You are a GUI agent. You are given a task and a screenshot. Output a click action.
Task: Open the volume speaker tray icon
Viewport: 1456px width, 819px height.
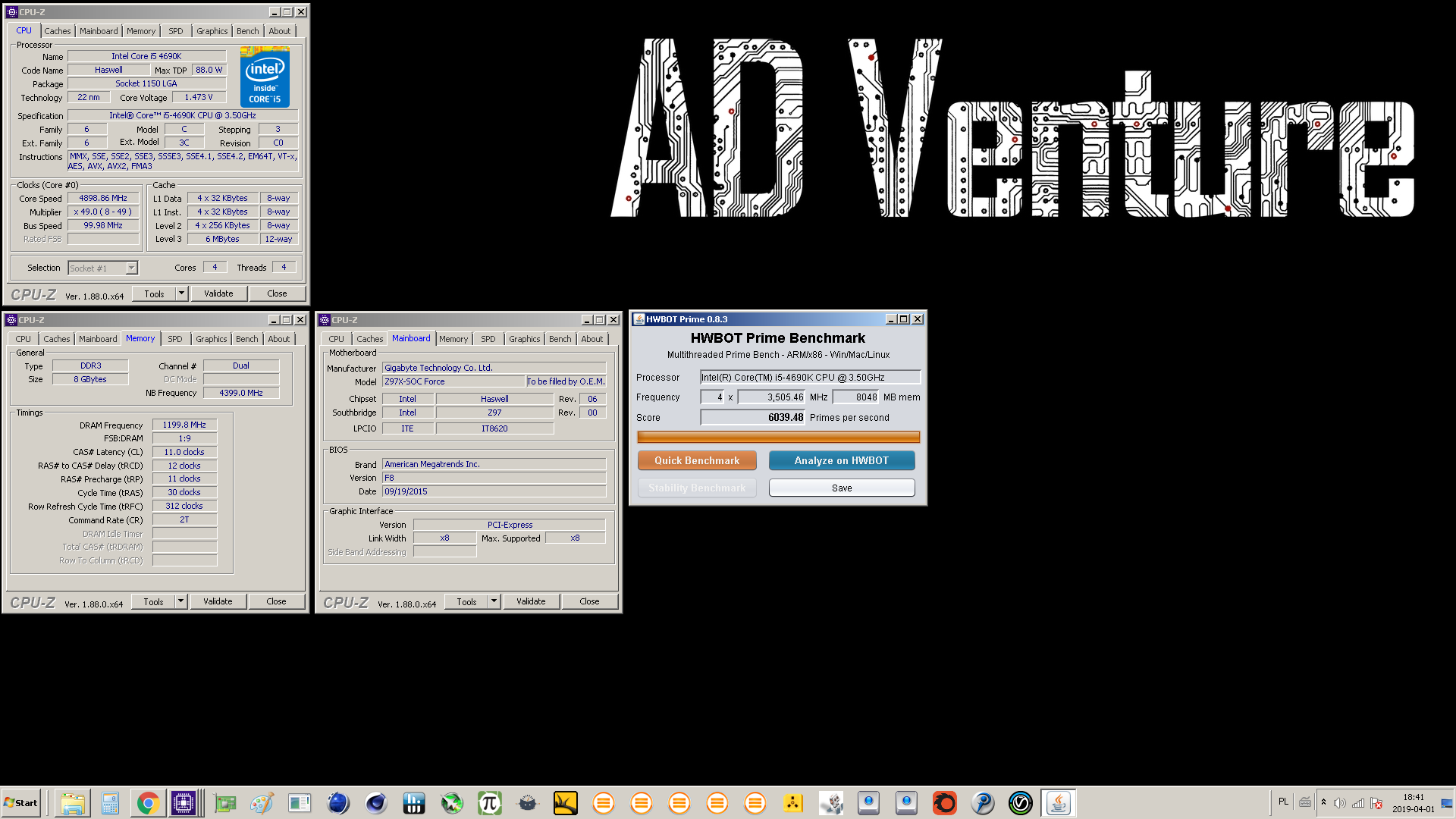click(1340, 803)
